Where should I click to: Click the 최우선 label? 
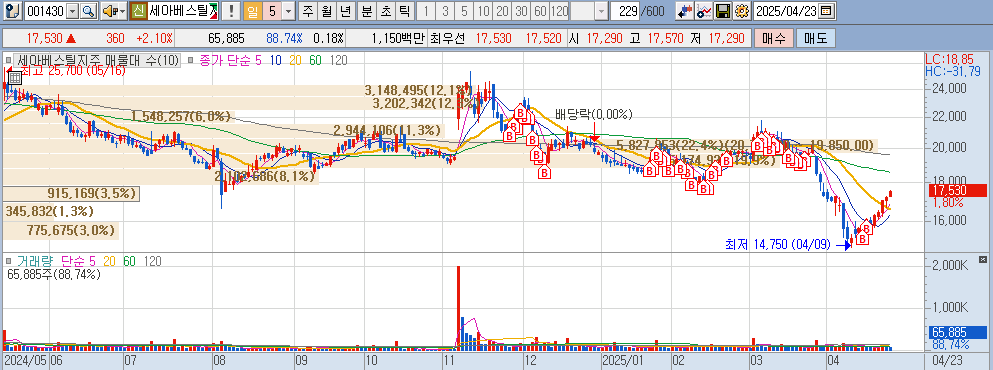(447, 38)
